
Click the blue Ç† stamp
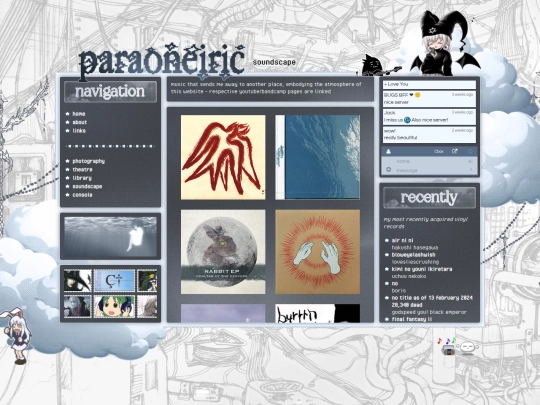(x=114, y=280)
